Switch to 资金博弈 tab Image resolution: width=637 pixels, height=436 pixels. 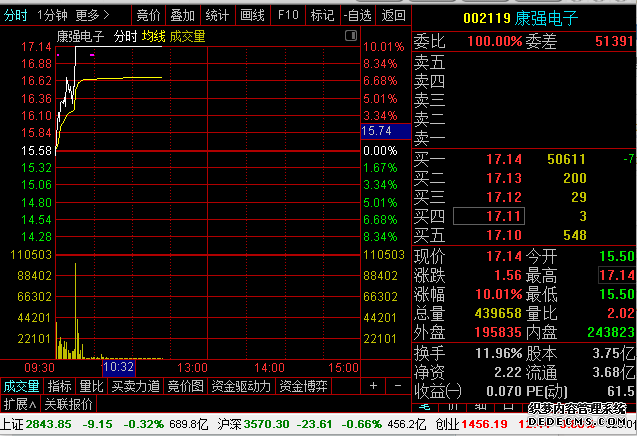(x=303, y=386)
